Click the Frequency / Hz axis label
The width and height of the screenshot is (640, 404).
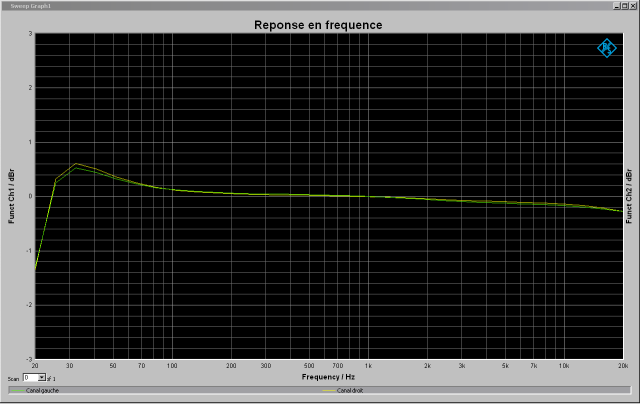click(329, 377)
